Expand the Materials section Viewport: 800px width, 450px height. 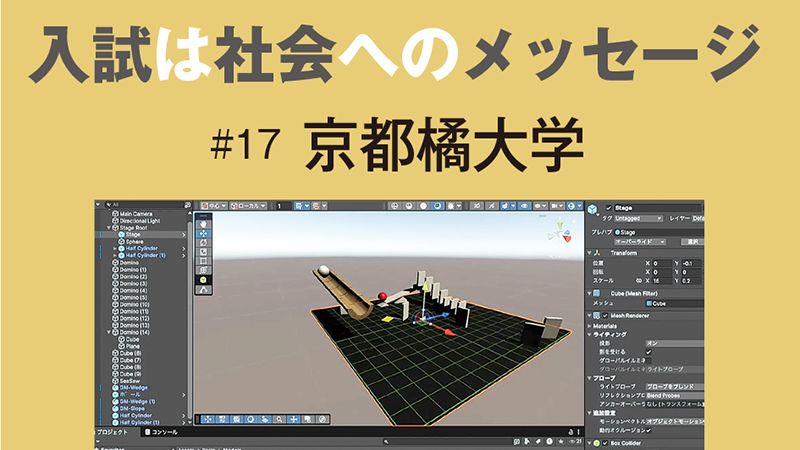590,326
